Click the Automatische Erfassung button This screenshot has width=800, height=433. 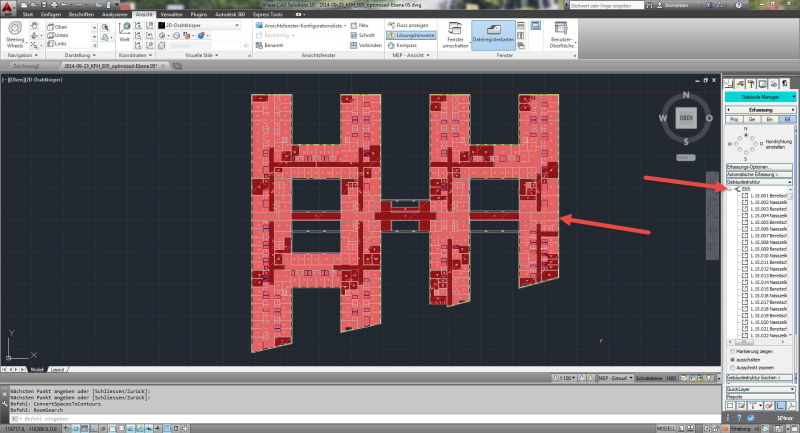click(759, 174)
